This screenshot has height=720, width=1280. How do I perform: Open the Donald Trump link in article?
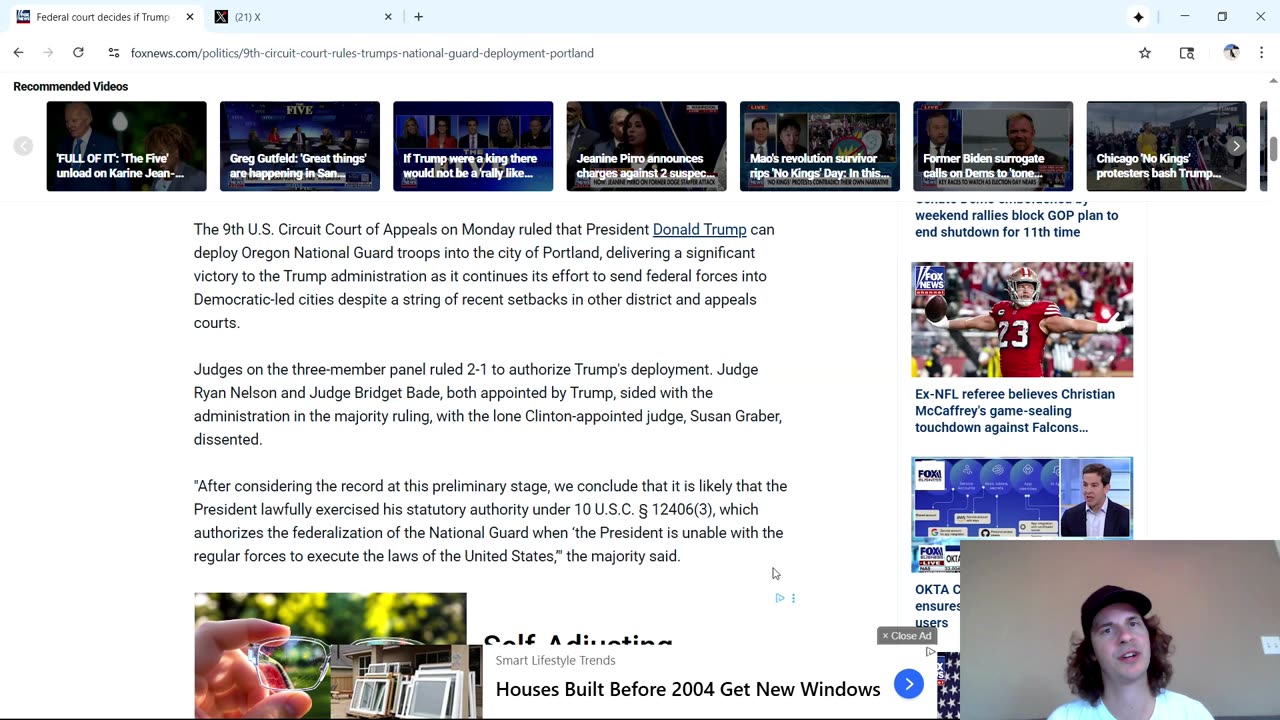coord(699,230)
